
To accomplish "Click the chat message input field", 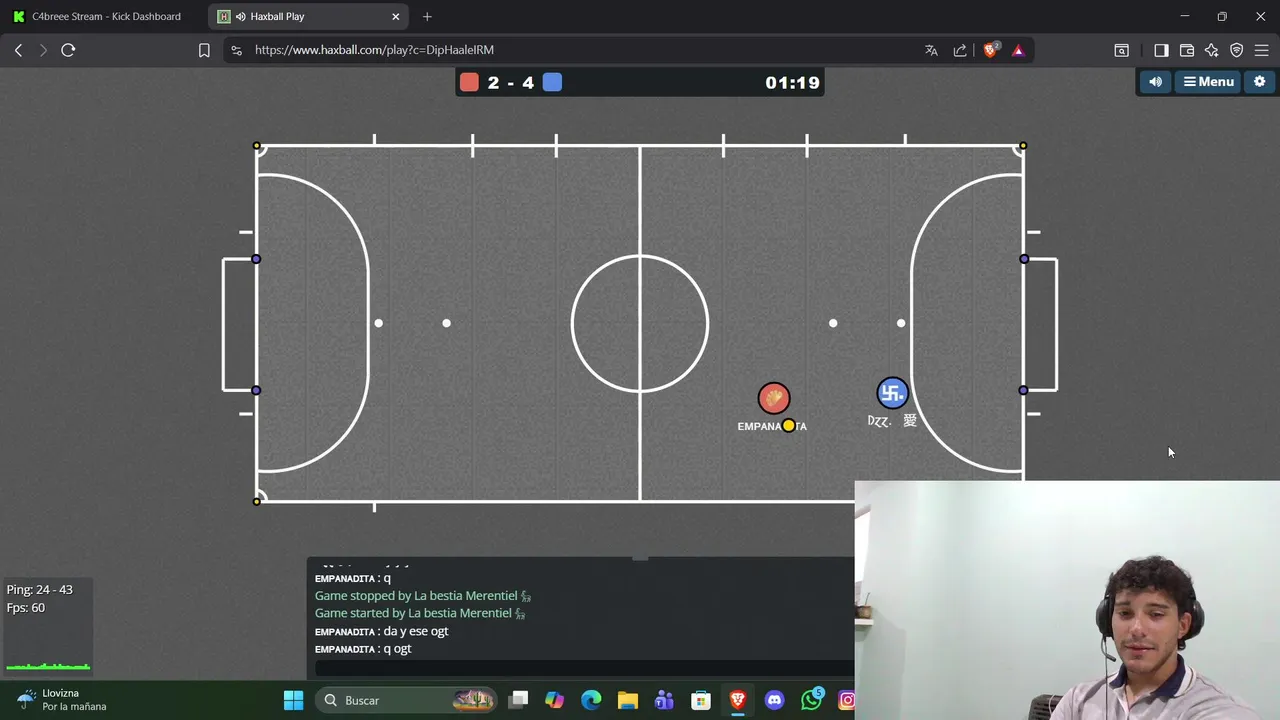I will click(585, 668).
